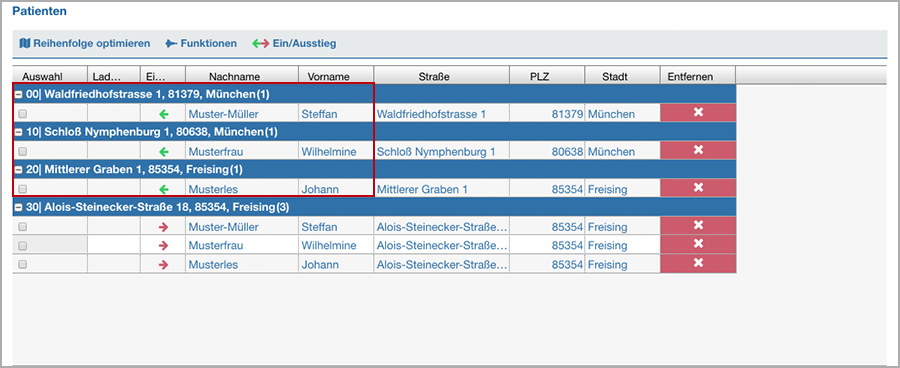This screenshot has height=368, width=900.
Task: Sort by the Nachname column header
Action: pos(242,76)
